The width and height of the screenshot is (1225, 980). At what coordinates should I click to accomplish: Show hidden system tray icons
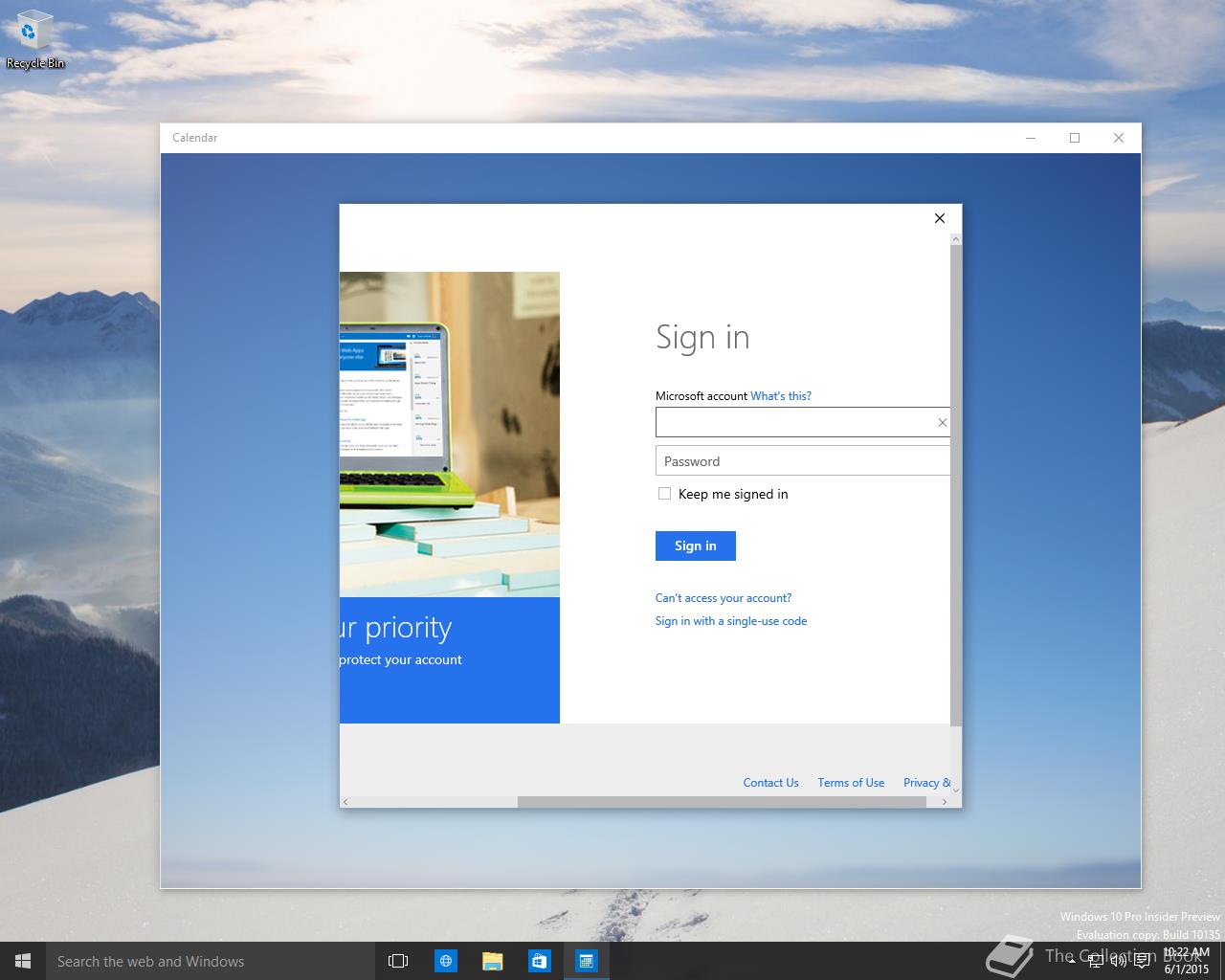1071,961
